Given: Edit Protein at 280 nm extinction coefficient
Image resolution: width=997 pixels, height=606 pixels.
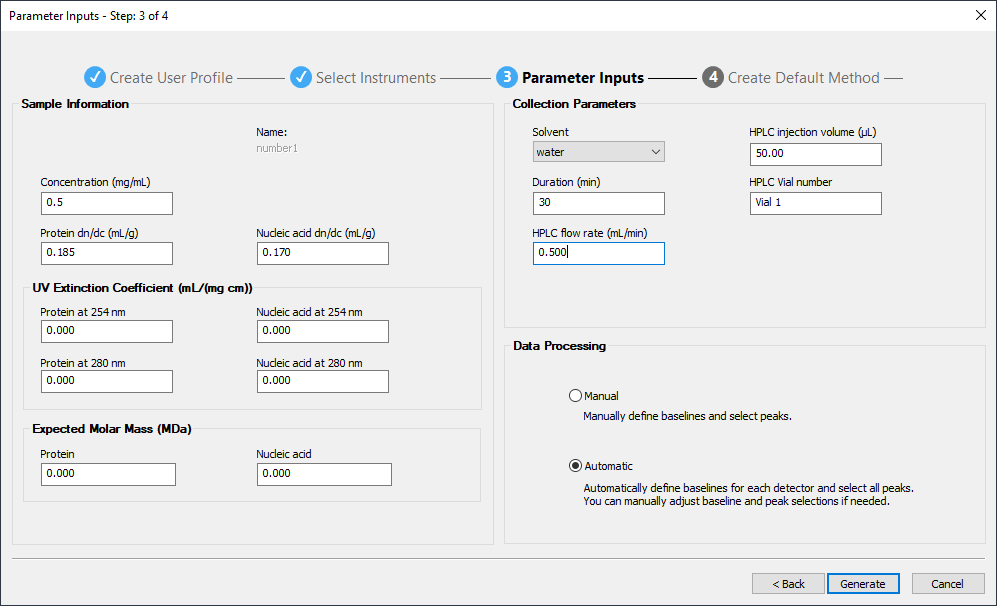Looking at the screenshot, I should point(106,382).
